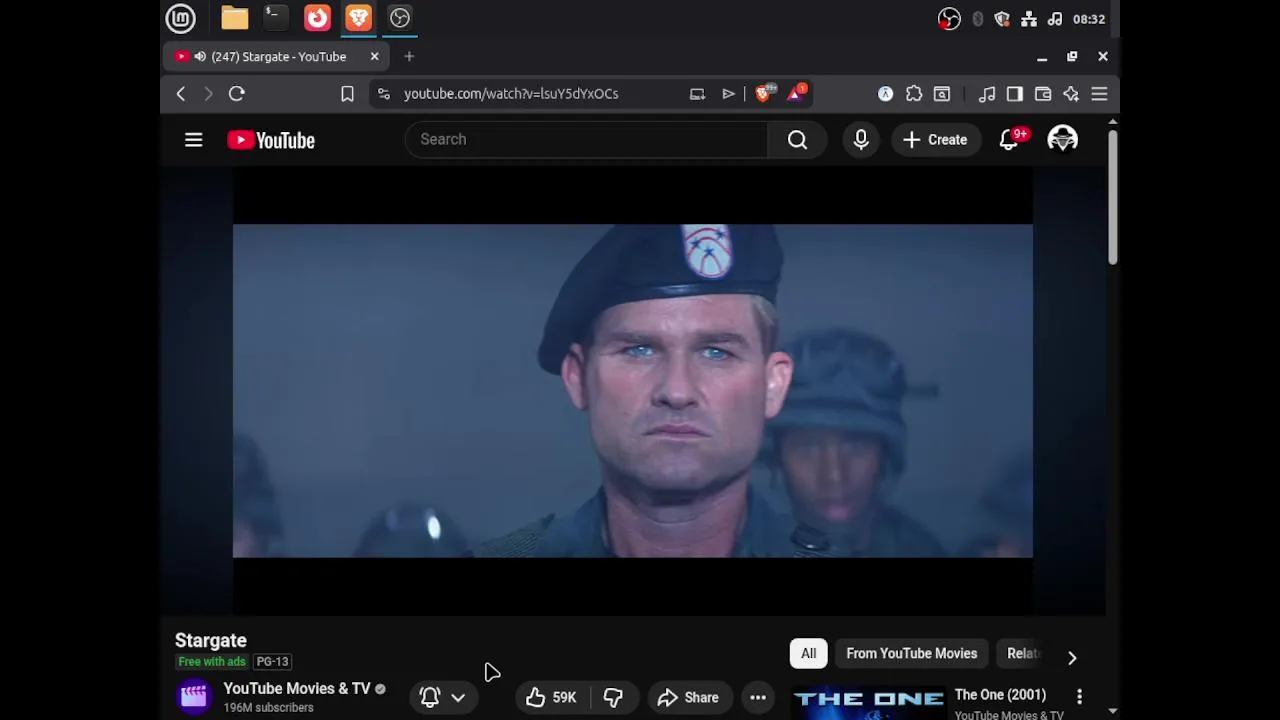
Task: Open the network connections tray icon
Action: (1029, 19)
